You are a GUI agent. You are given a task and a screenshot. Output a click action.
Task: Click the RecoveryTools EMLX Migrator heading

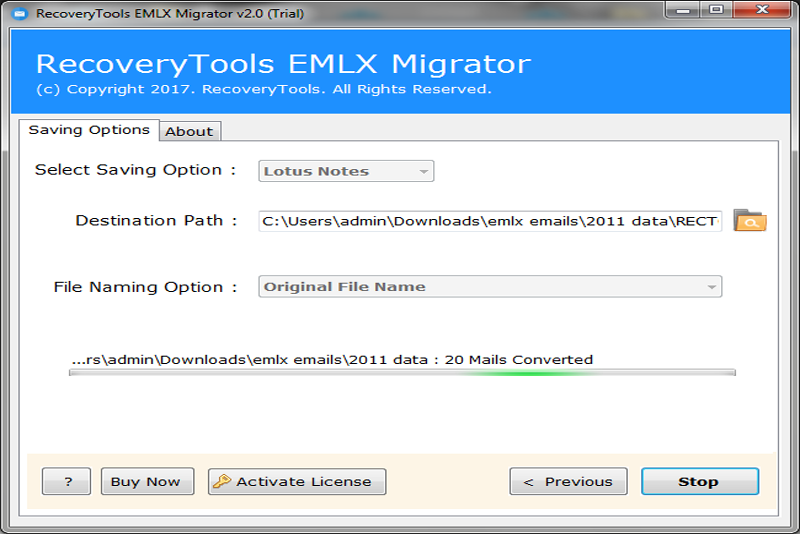(284, 64)
